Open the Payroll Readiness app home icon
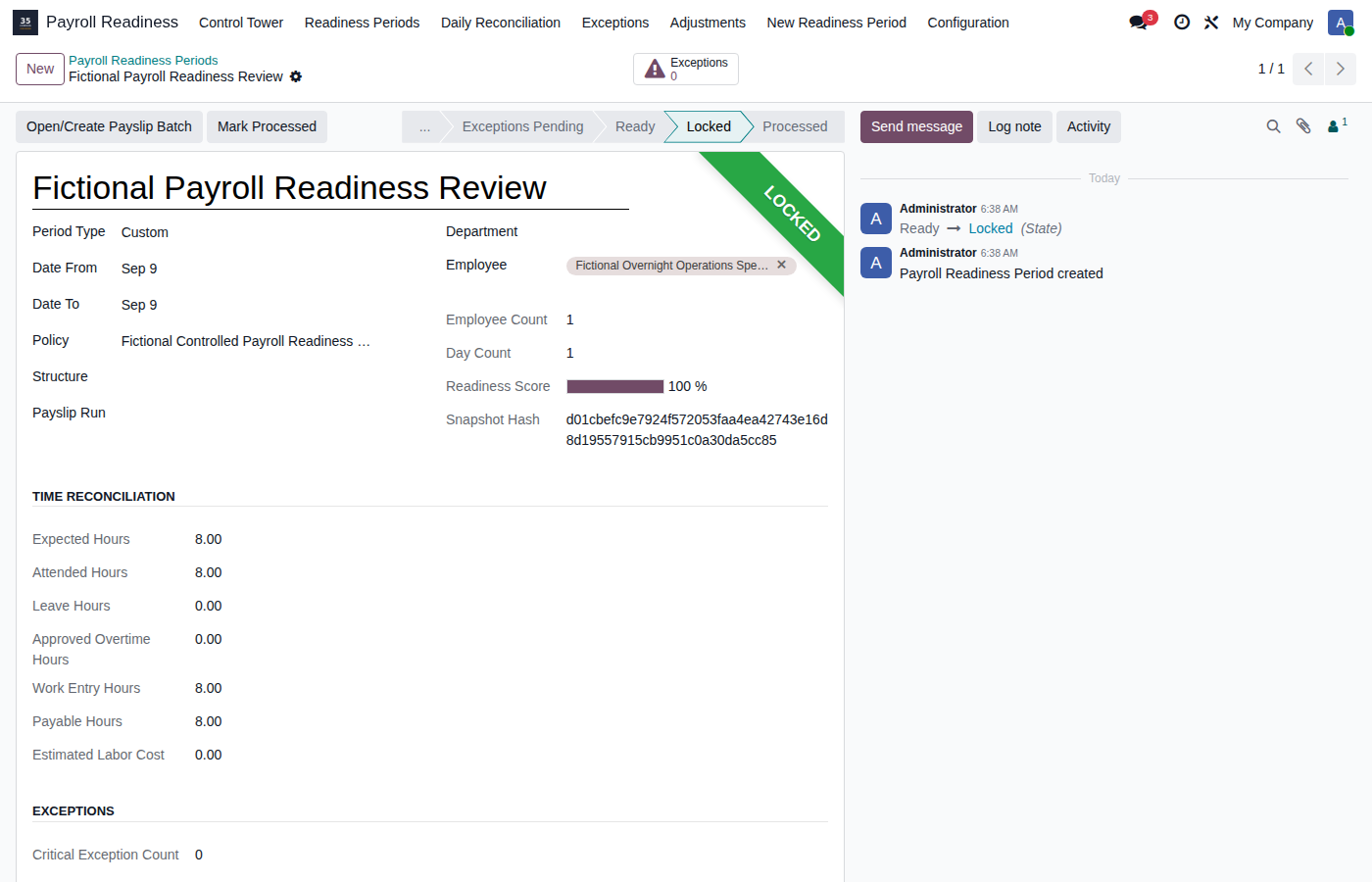The image size is (1372, 882). click(25, 22)
